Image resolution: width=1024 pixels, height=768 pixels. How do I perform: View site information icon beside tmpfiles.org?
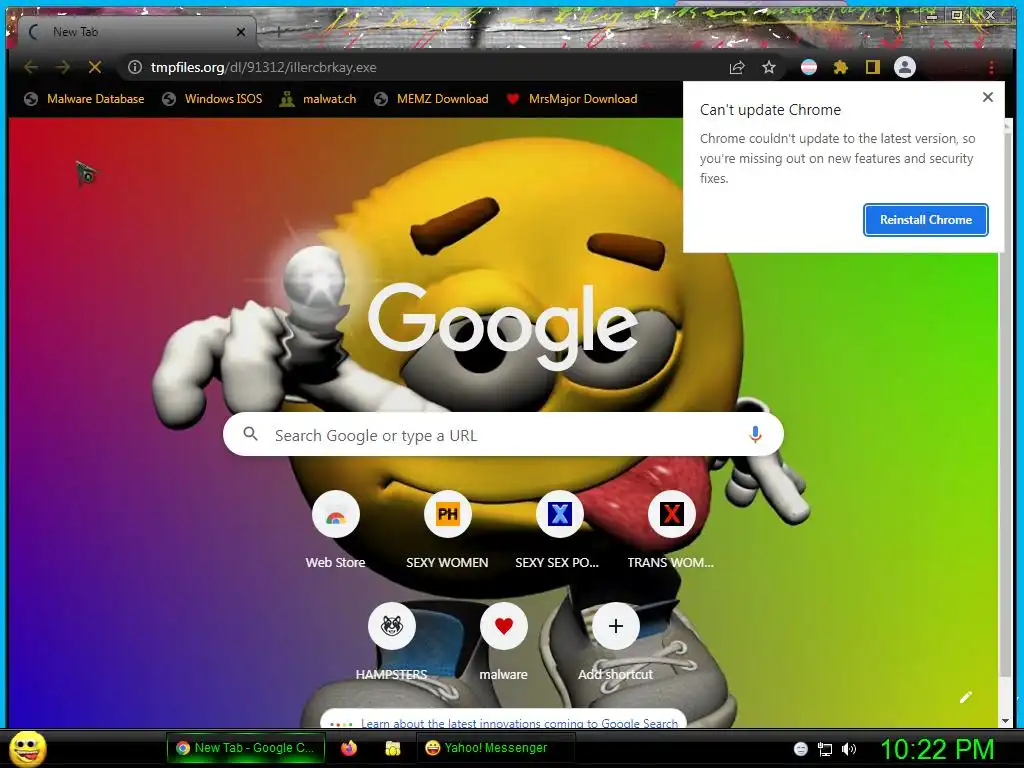135,67
